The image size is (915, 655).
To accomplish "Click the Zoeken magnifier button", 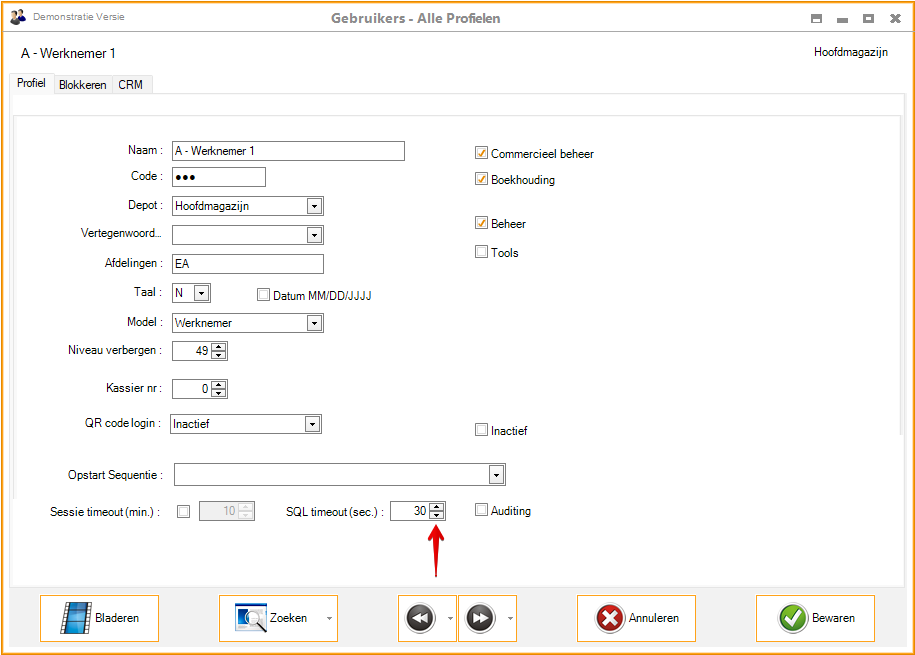I will [x=270, y=618].
